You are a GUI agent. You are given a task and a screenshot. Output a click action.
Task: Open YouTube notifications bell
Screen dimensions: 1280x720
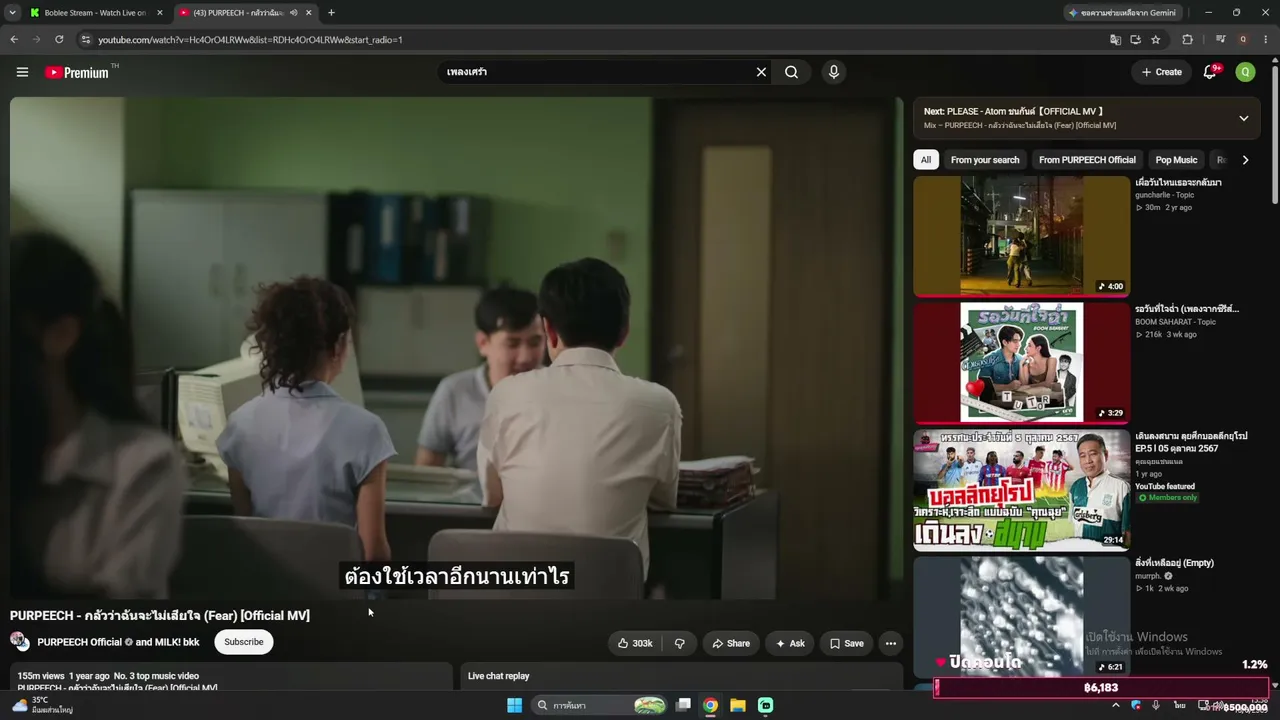pos(1210,72)
